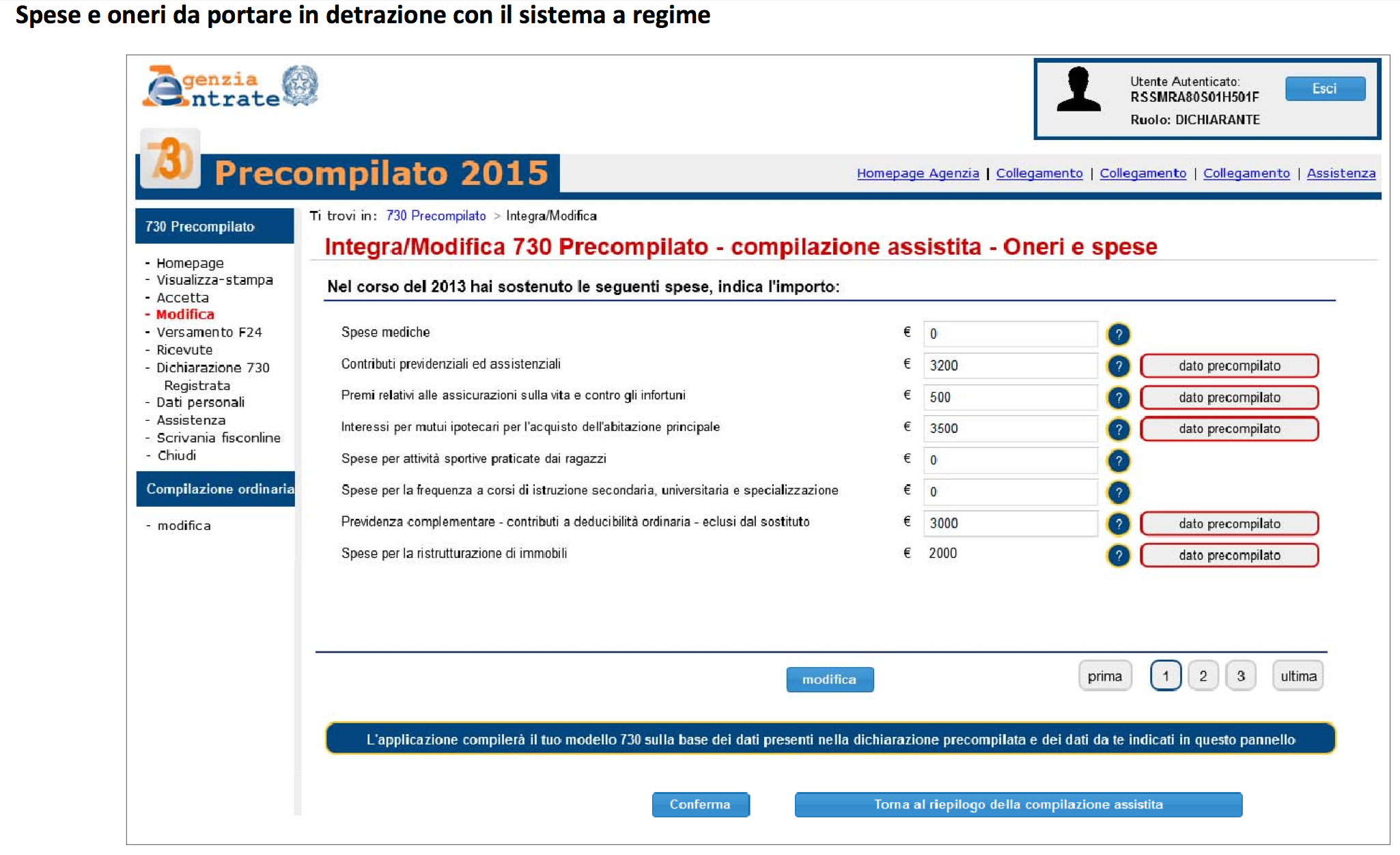
Task: Show help for Spese ristrutturazione di immobili
Action: click(1118, 555)
